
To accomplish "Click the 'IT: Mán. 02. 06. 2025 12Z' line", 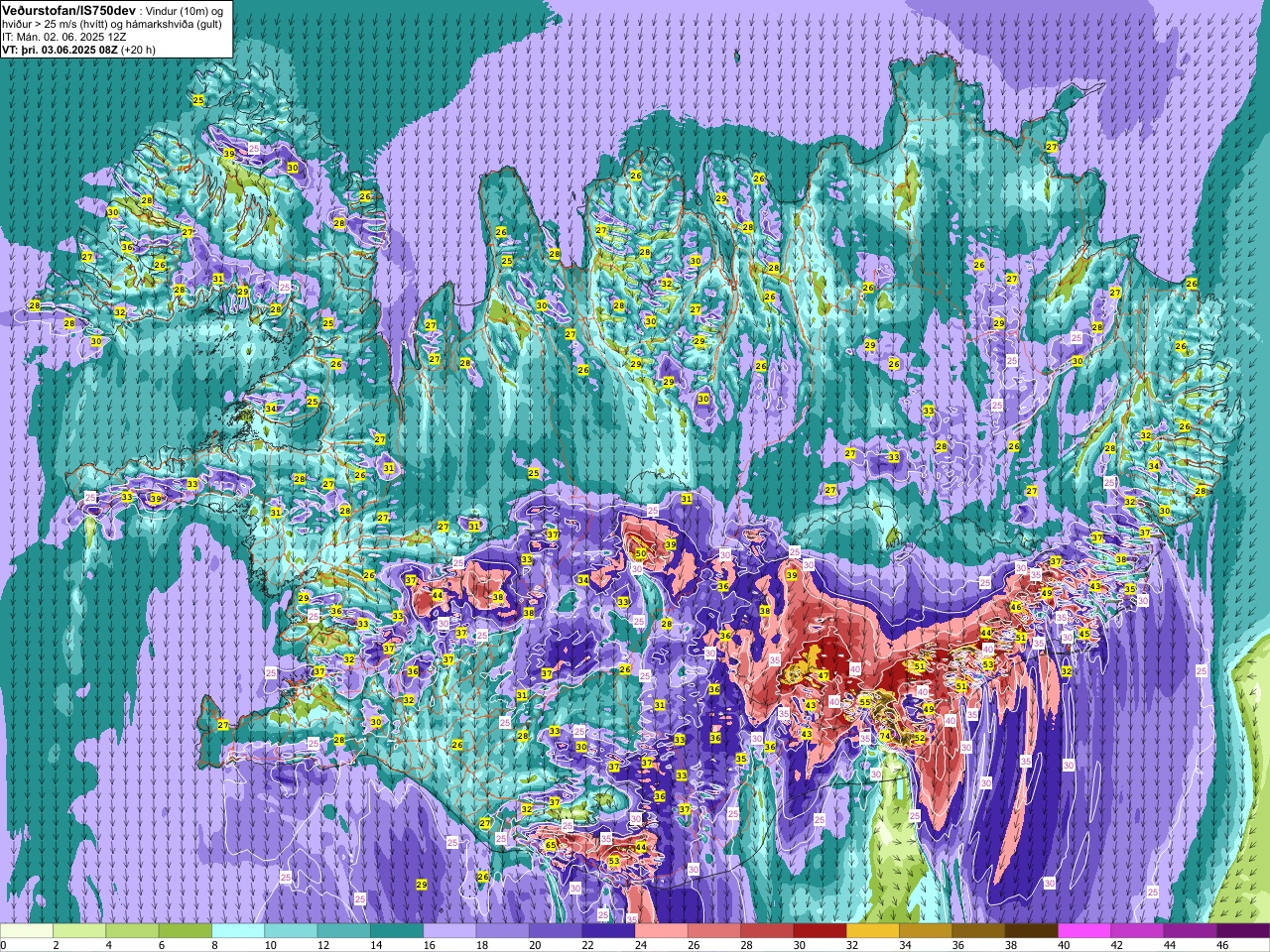I will (x=64, y=37).
